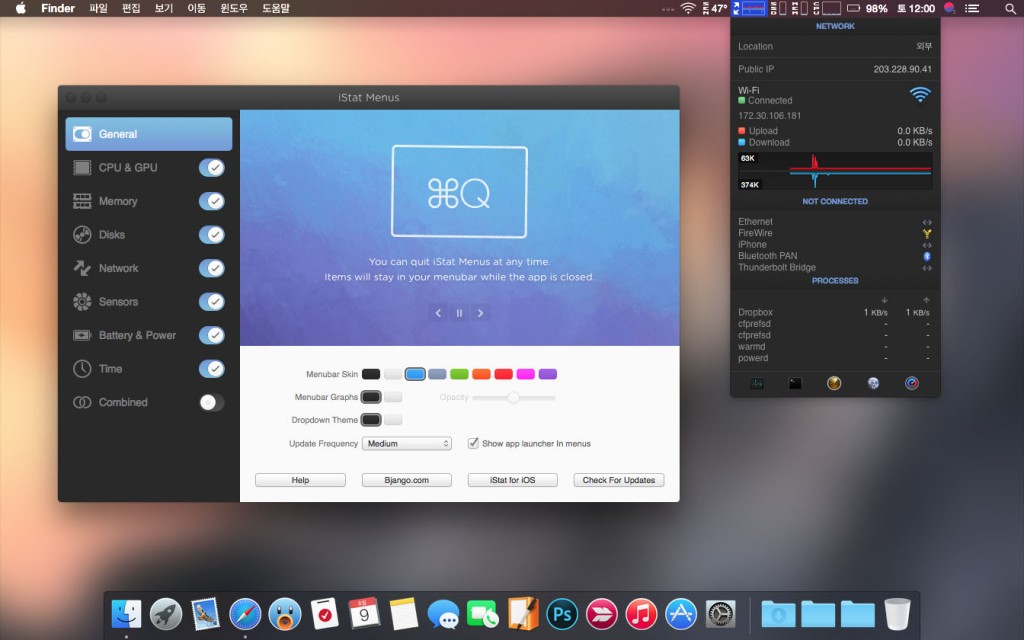This screenshot has height=640, width=1024.
Task: Open Launchpad rocket in the Dock
Action: tap(166, 615)
